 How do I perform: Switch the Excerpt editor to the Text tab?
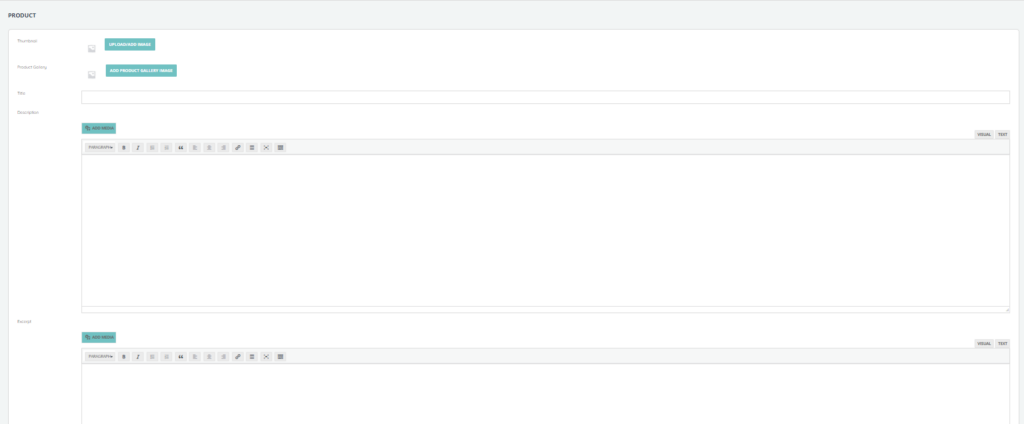1002,343
